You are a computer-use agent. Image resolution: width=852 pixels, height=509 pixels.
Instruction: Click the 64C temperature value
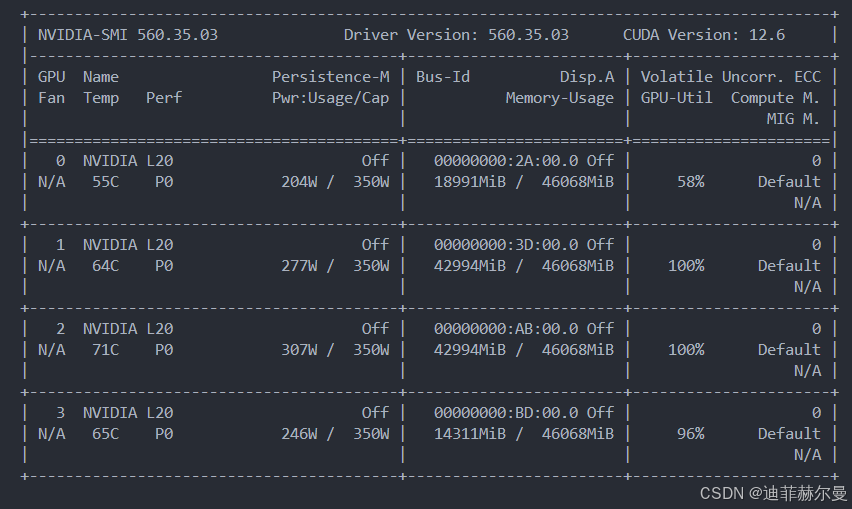click(x=105, y=266)
